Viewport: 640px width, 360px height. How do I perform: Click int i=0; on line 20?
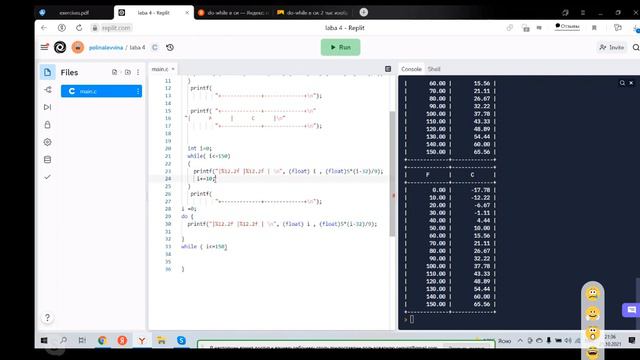pyautogui.click(x=200, y=148)
